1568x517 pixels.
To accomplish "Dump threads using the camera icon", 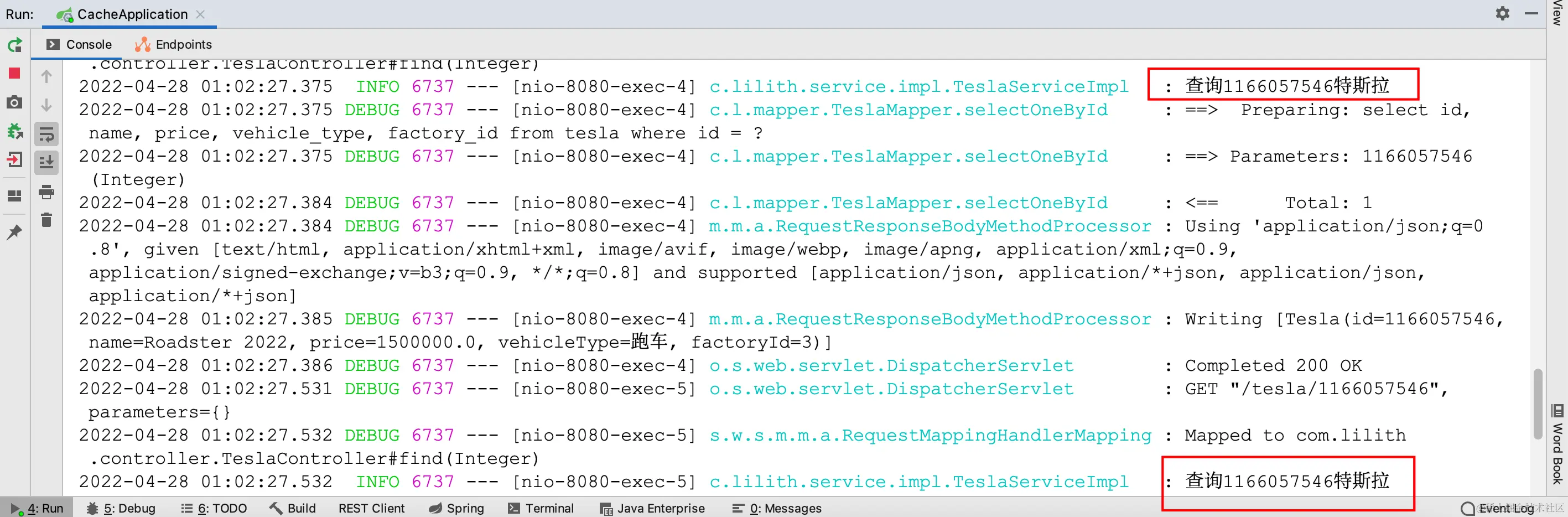I will tap(14, 102).
